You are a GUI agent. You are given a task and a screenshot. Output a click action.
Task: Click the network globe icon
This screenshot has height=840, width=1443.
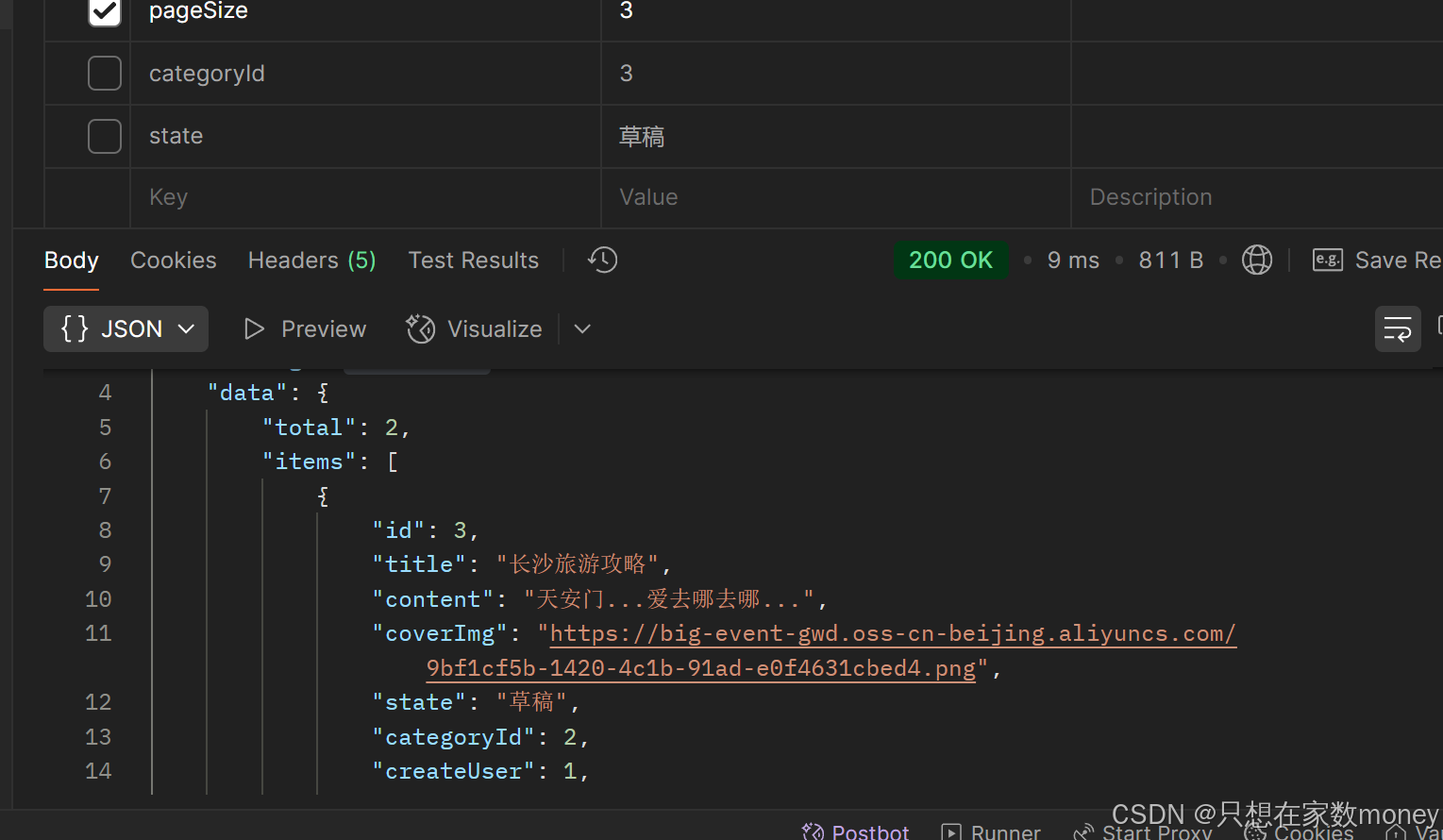(x=1256, y=260)
